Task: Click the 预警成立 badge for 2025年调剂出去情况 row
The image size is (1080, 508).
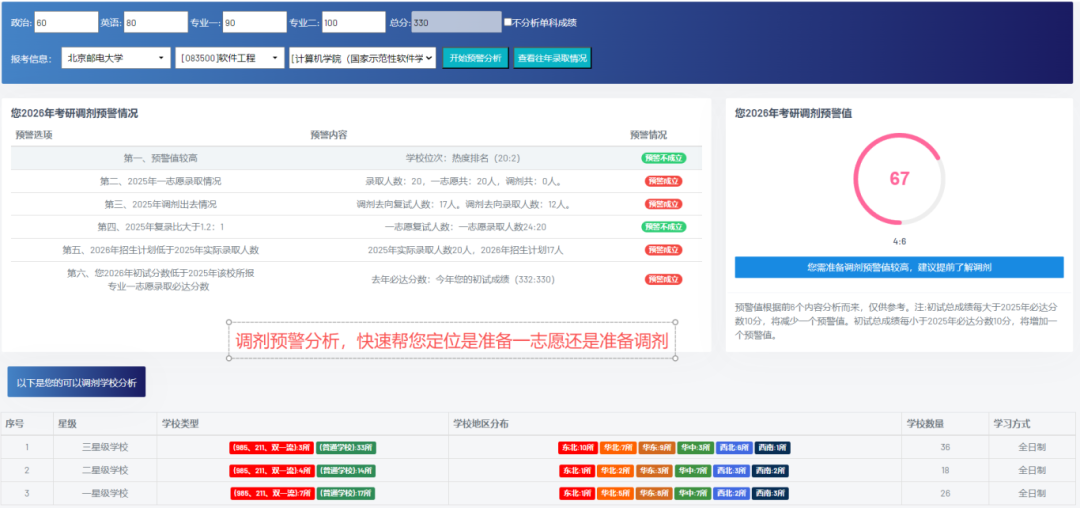Action: (x=664, y=204)
